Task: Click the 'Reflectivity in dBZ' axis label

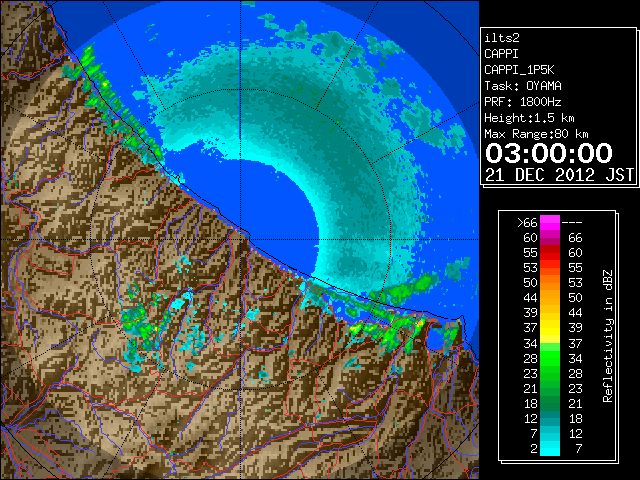Action: click(608, 336)
